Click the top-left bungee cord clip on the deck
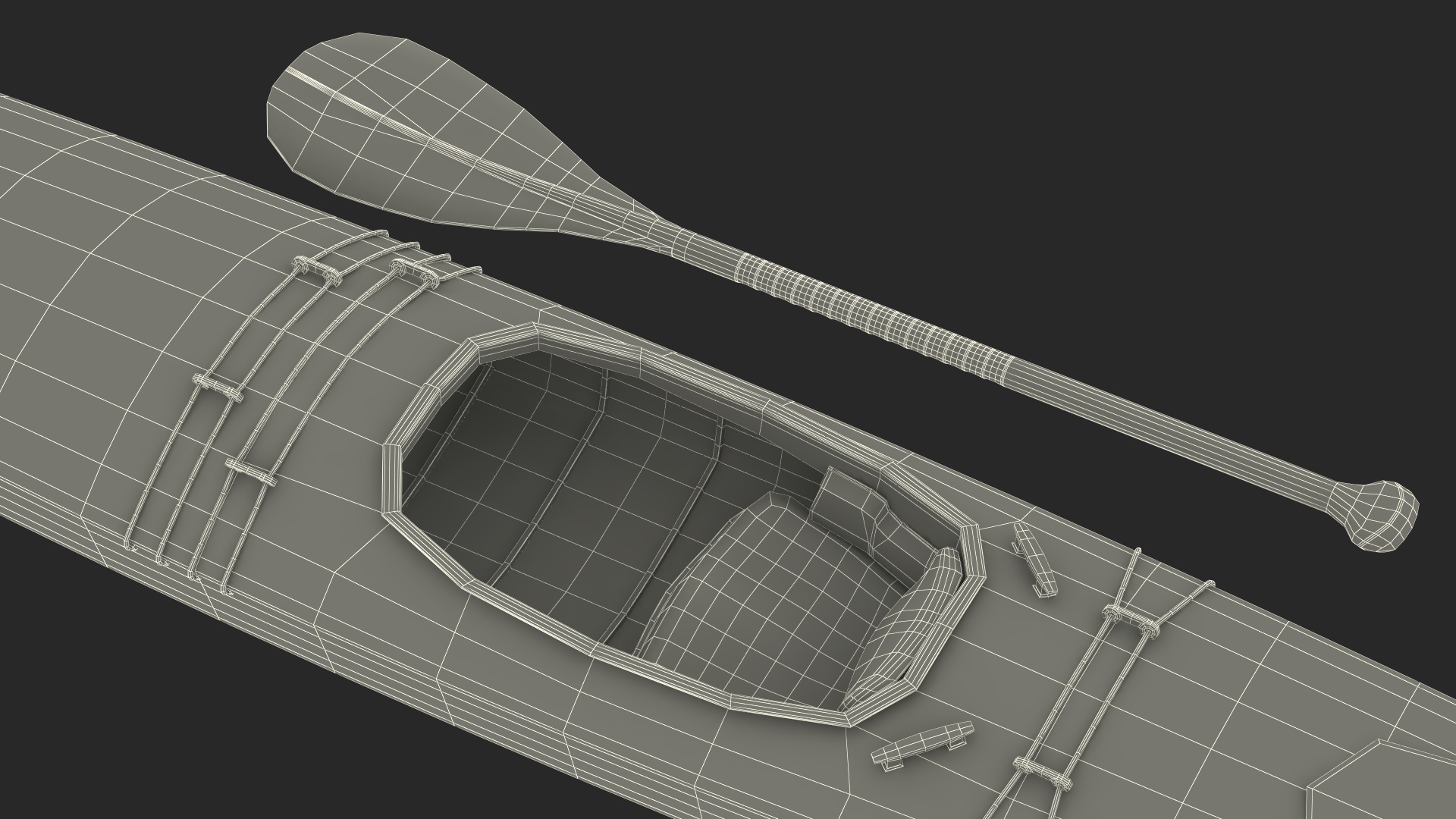Viewport: 1456px width, 819px height. pyautogui.click(x=316, y=269)
